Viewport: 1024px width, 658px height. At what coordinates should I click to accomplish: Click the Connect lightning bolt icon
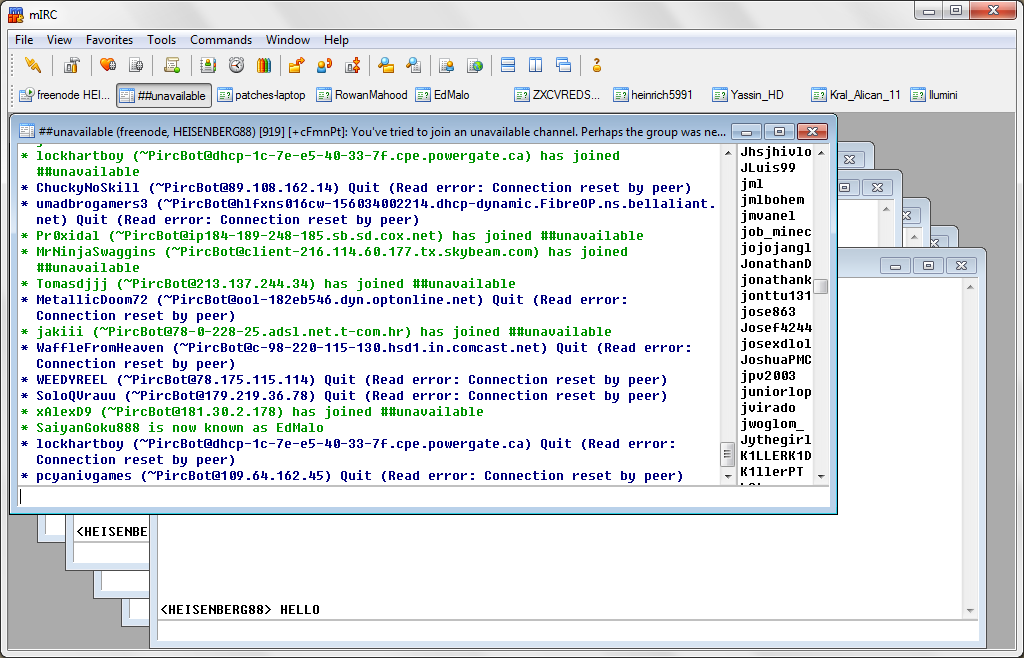pos(34,66)
